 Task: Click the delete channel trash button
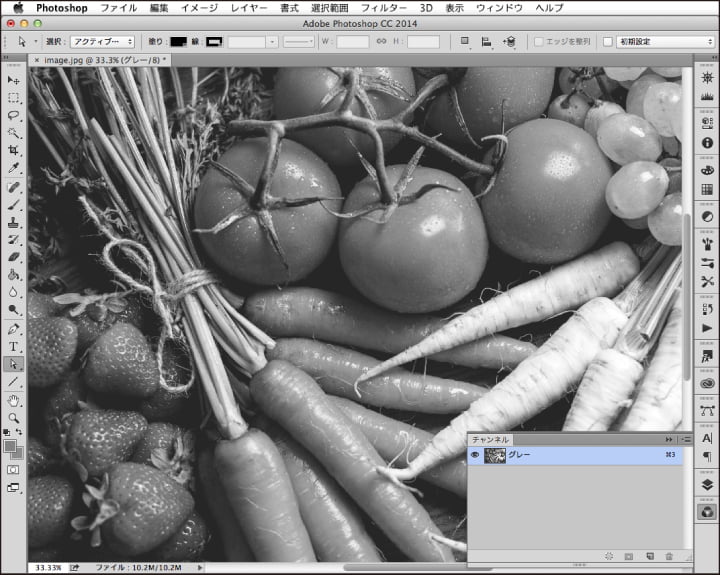[669, 555]
